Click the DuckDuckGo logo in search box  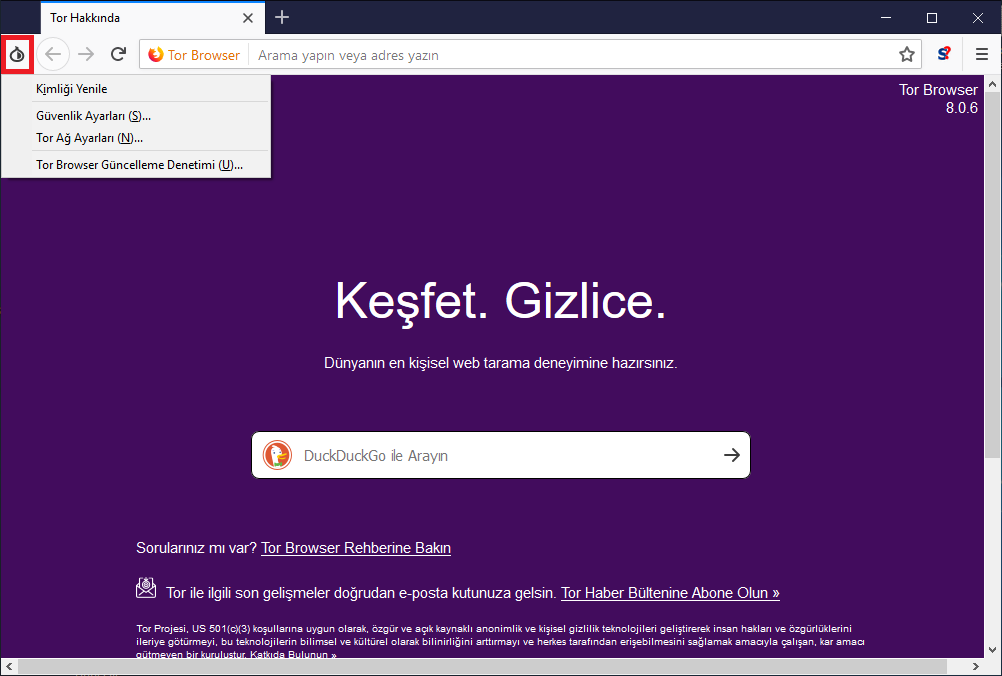[277, 456]
